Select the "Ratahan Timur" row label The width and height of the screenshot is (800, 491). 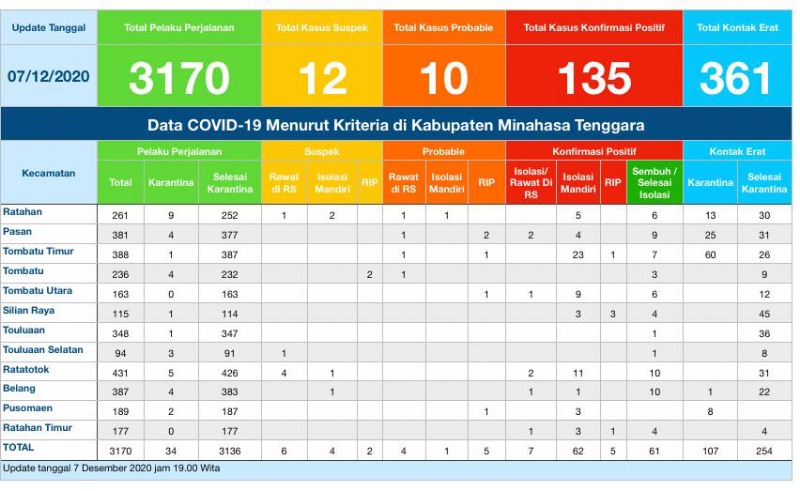pos(37,428)
